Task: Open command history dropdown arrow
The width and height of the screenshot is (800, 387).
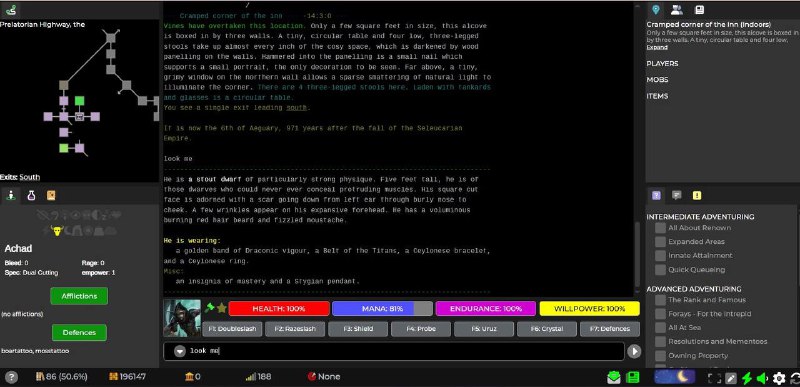Action: pyautogui.click(x=179, y=351)
